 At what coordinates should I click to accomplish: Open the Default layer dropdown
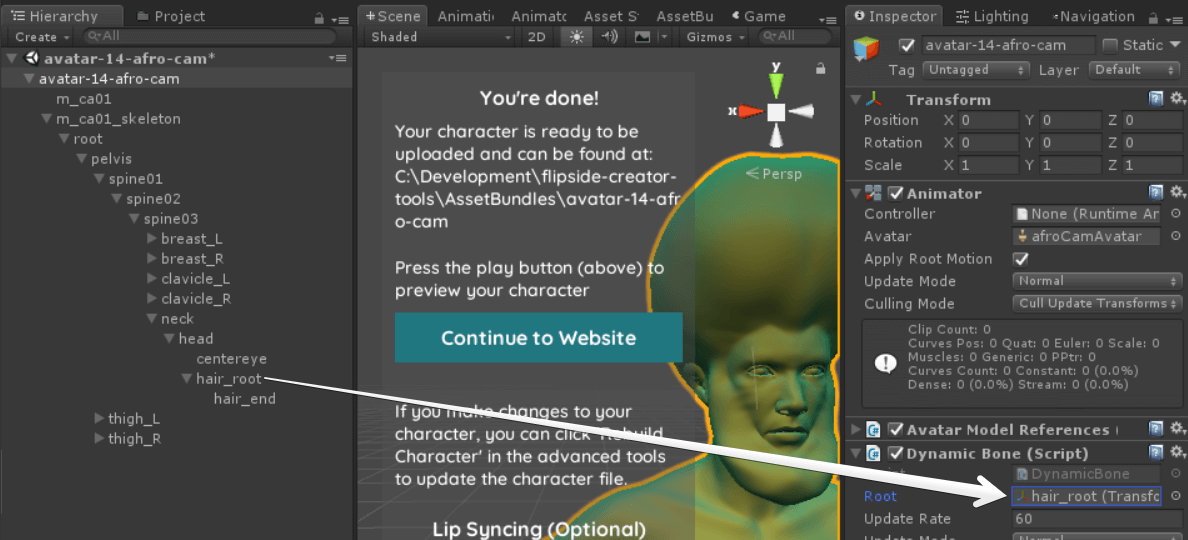[x=1136, y=70]
